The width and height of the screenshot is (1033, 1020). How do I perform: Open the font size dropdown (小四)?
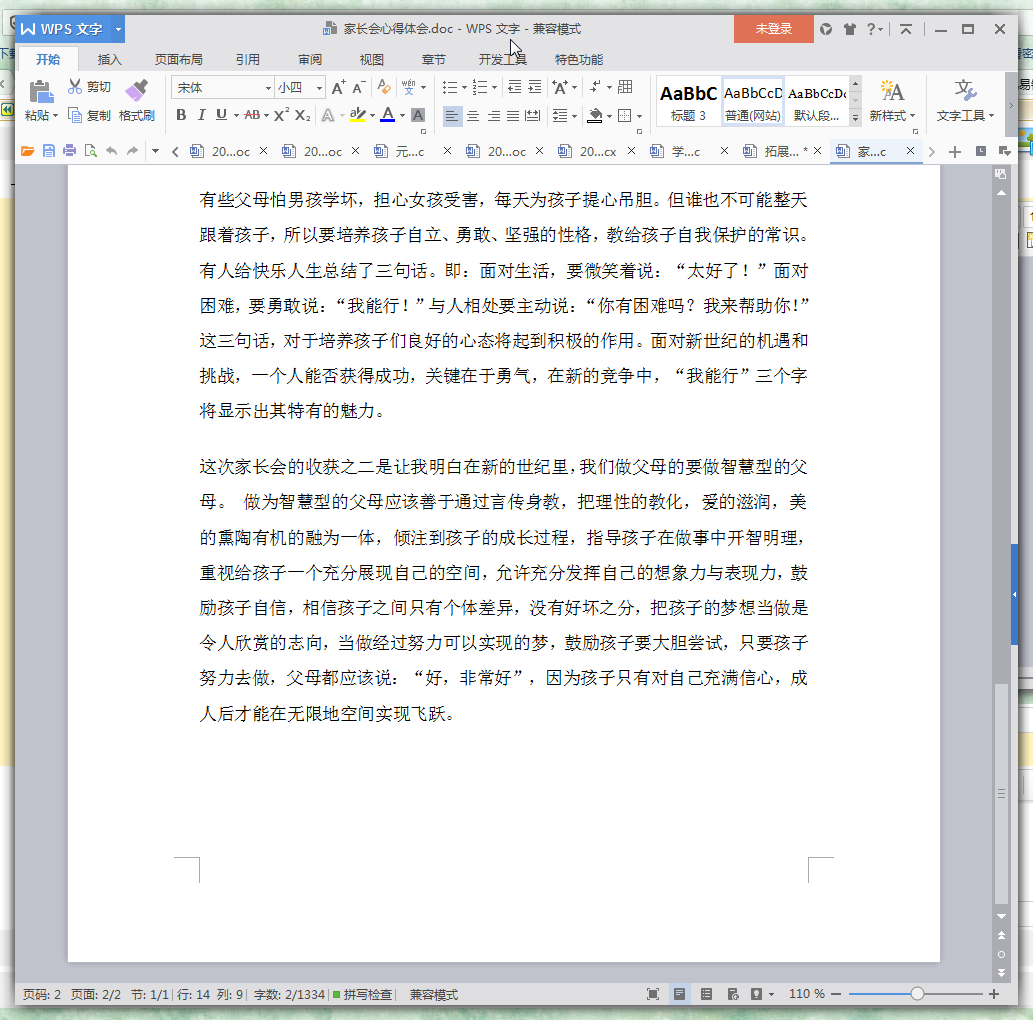click(x=320, y=88)
